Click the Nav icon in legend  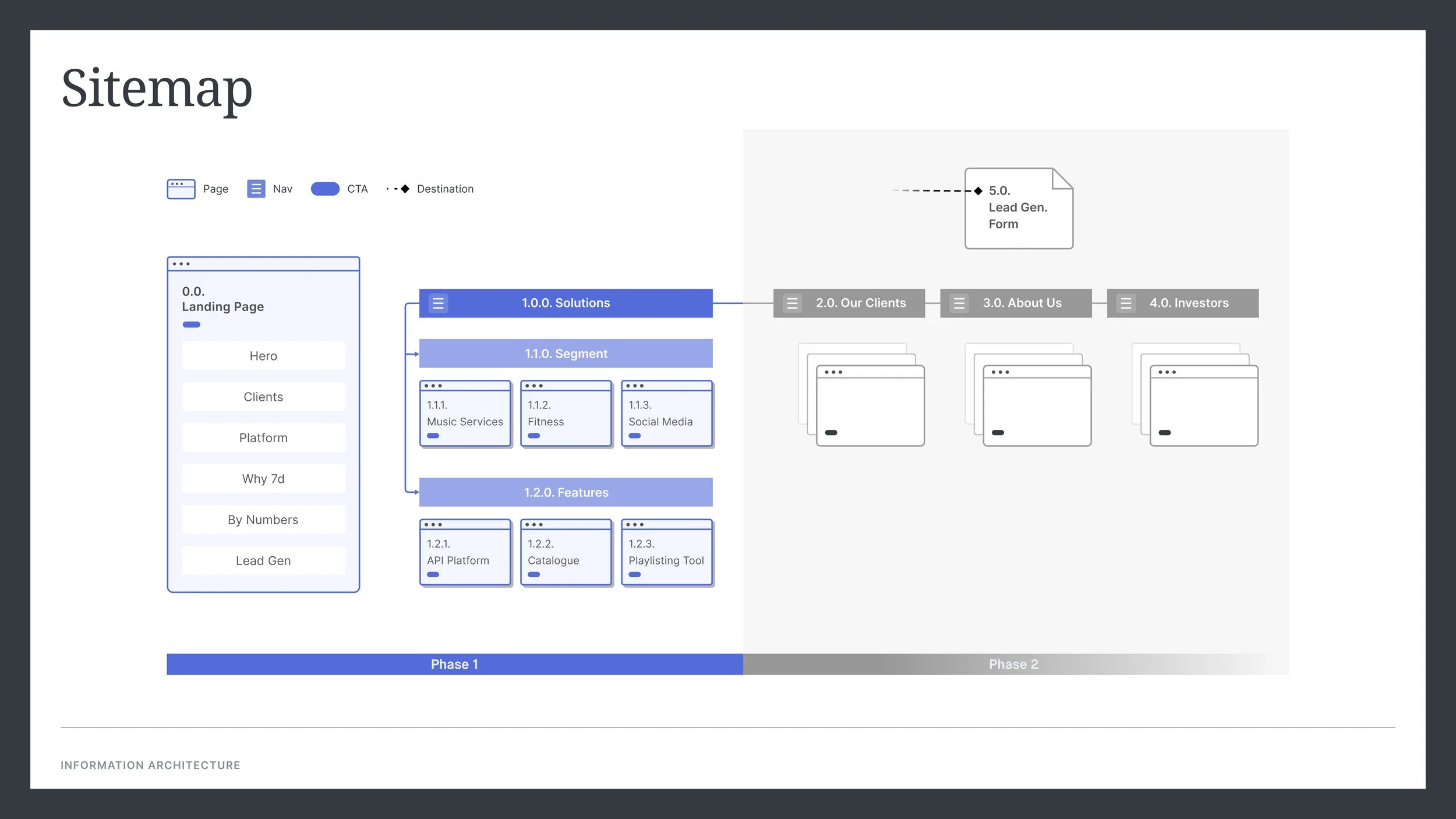point(256,189)
